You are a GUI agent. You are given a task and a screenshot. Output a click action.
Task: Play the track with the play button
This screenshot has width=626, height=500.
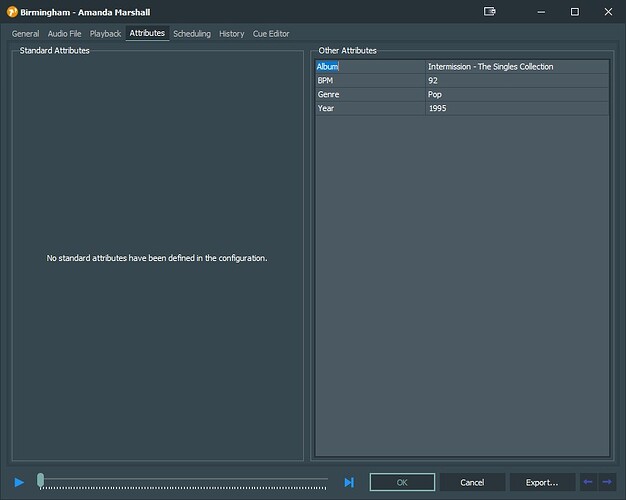coord(19,482)
